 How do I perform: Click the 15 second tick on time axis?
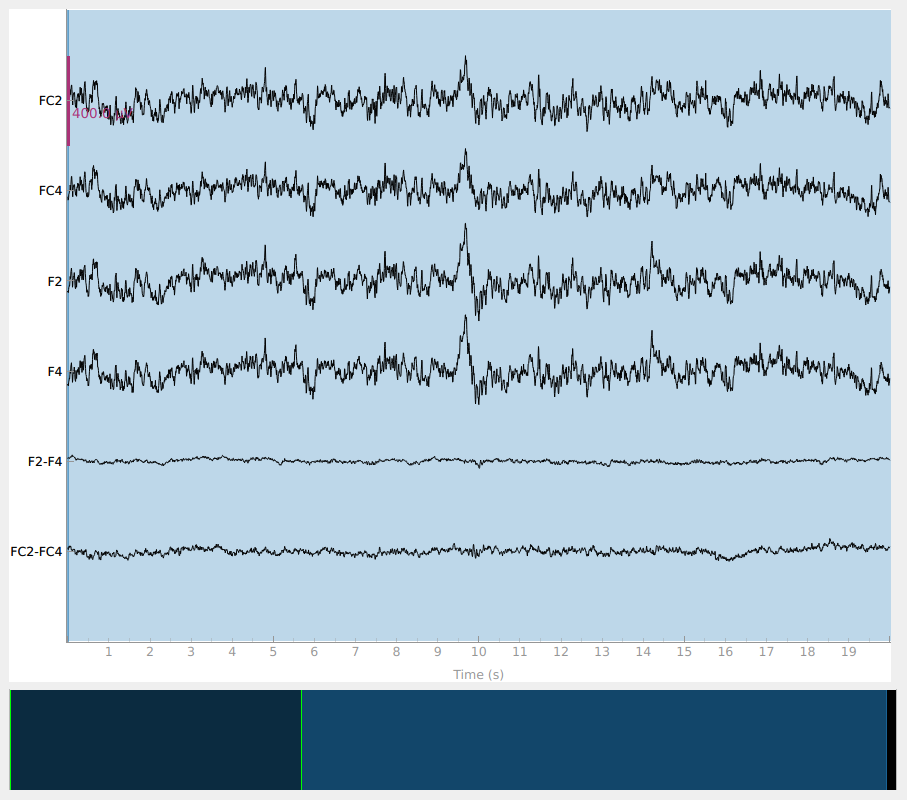click(684, 652)
